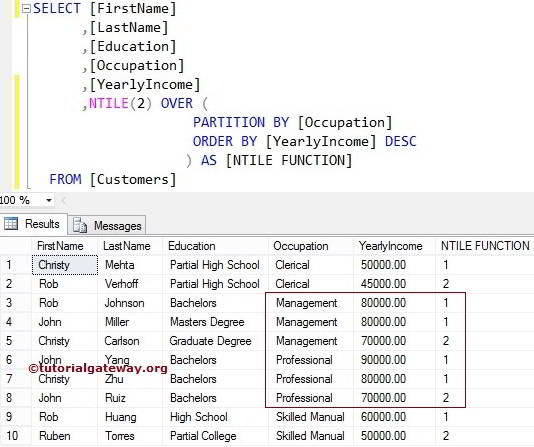This screenshot has height=447, width=534.
Task: Click the Ruben first name cell
Action: pos(65,436)
